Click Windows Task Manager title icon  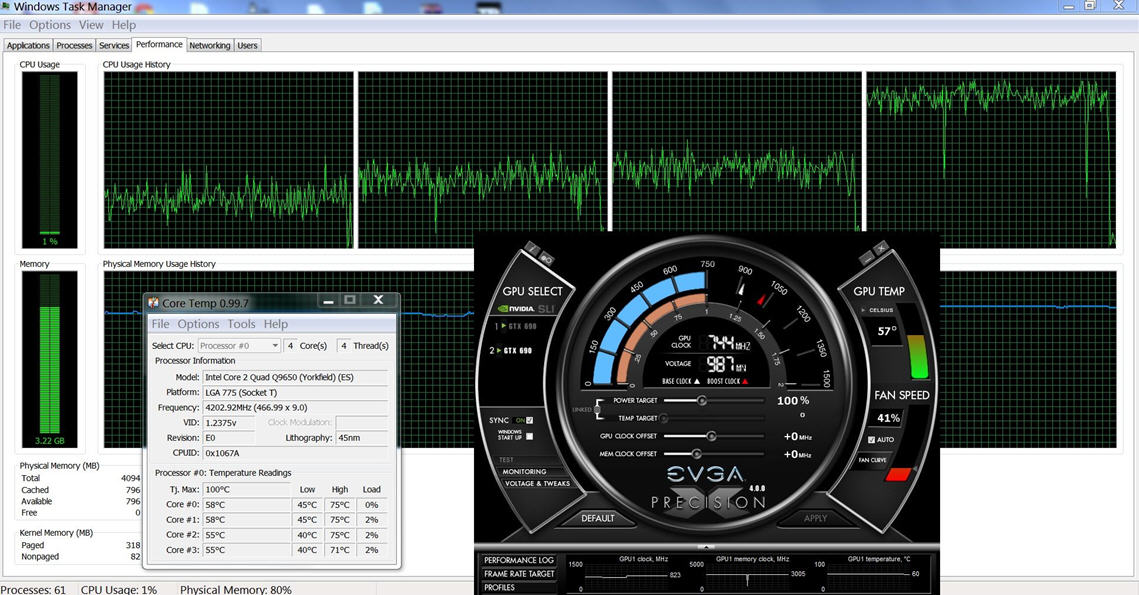point(6,6)
